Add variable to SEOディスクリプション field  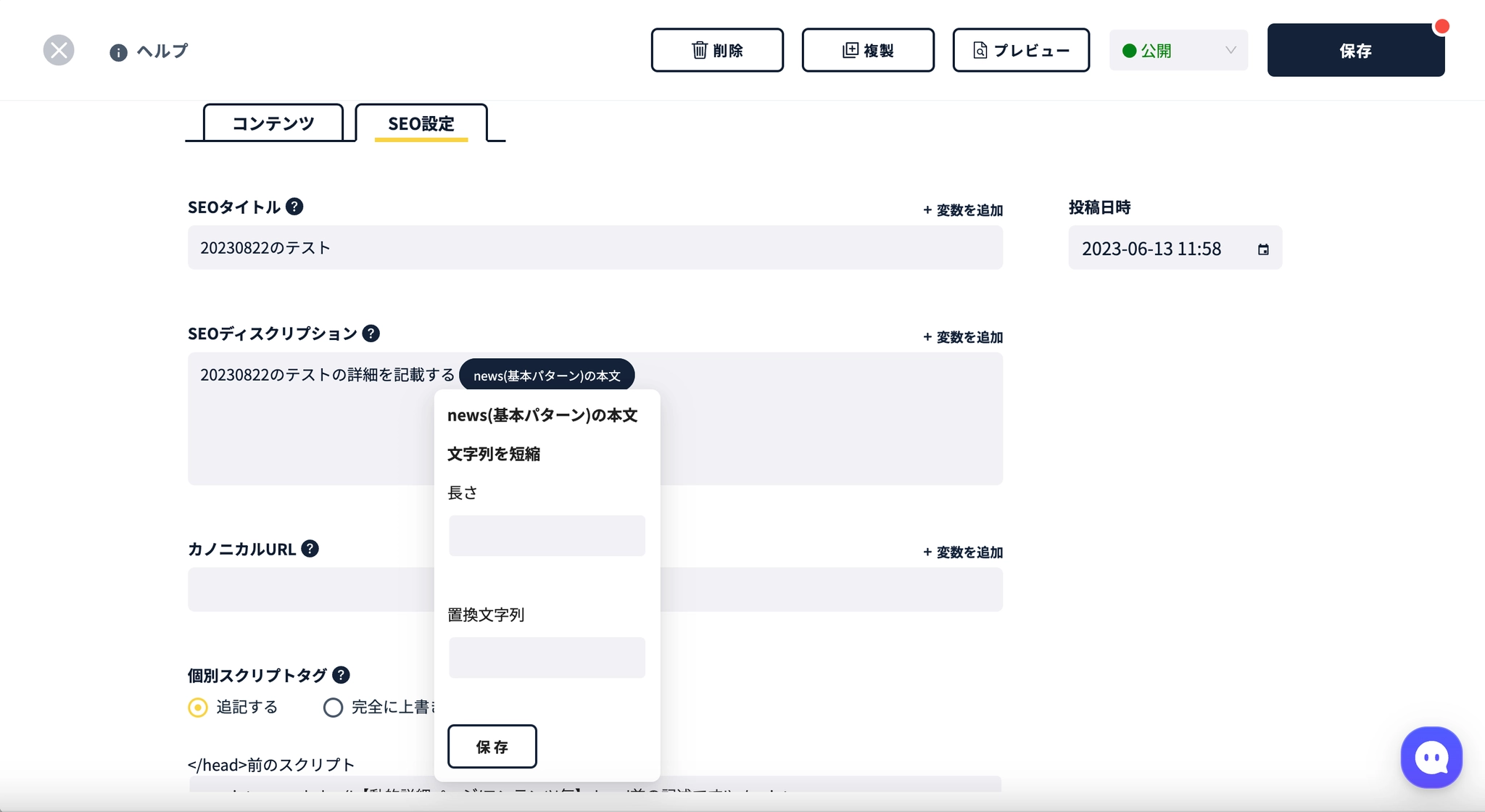(x=963, y=337)
